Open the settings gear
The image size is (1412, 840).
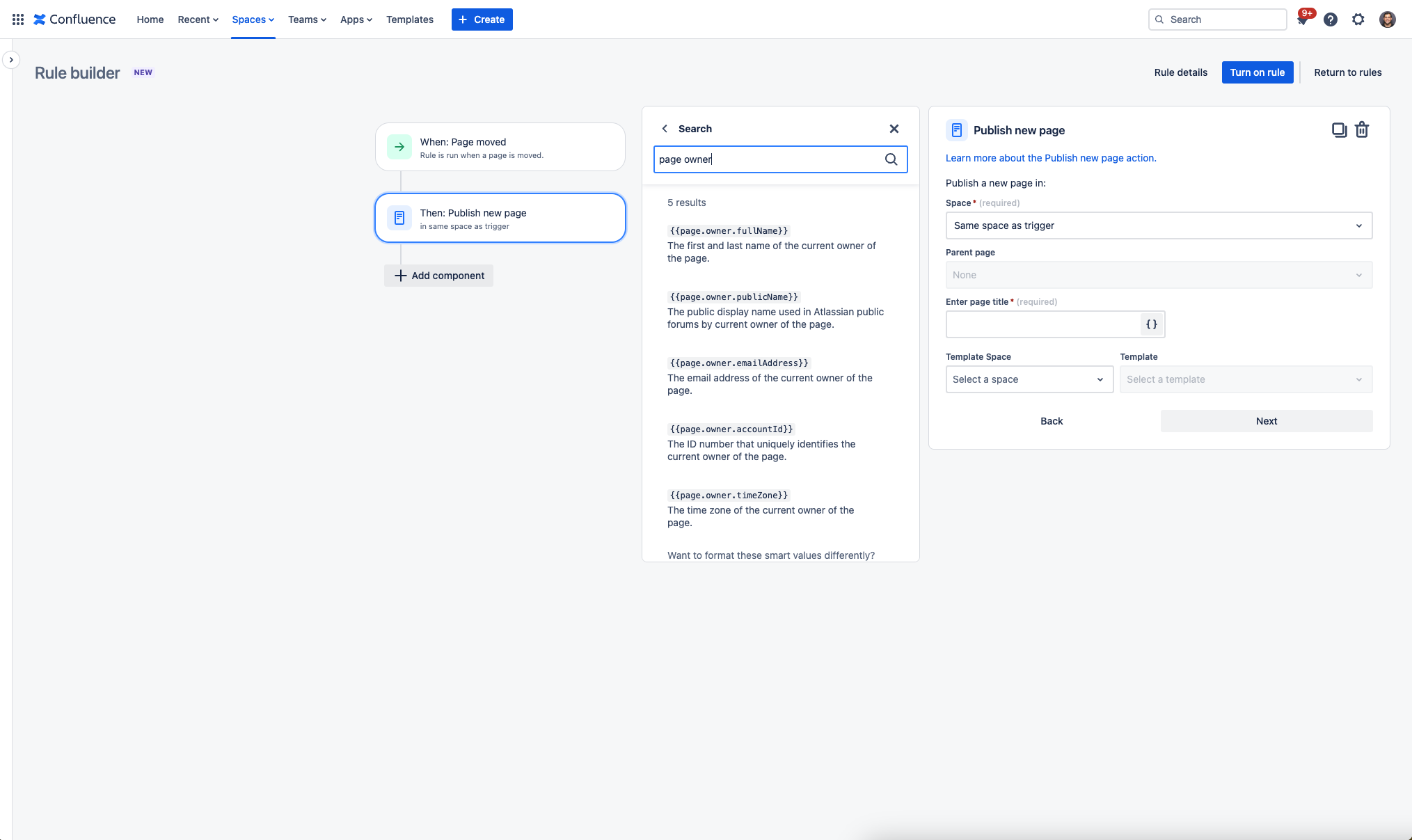coord(1358,19)
